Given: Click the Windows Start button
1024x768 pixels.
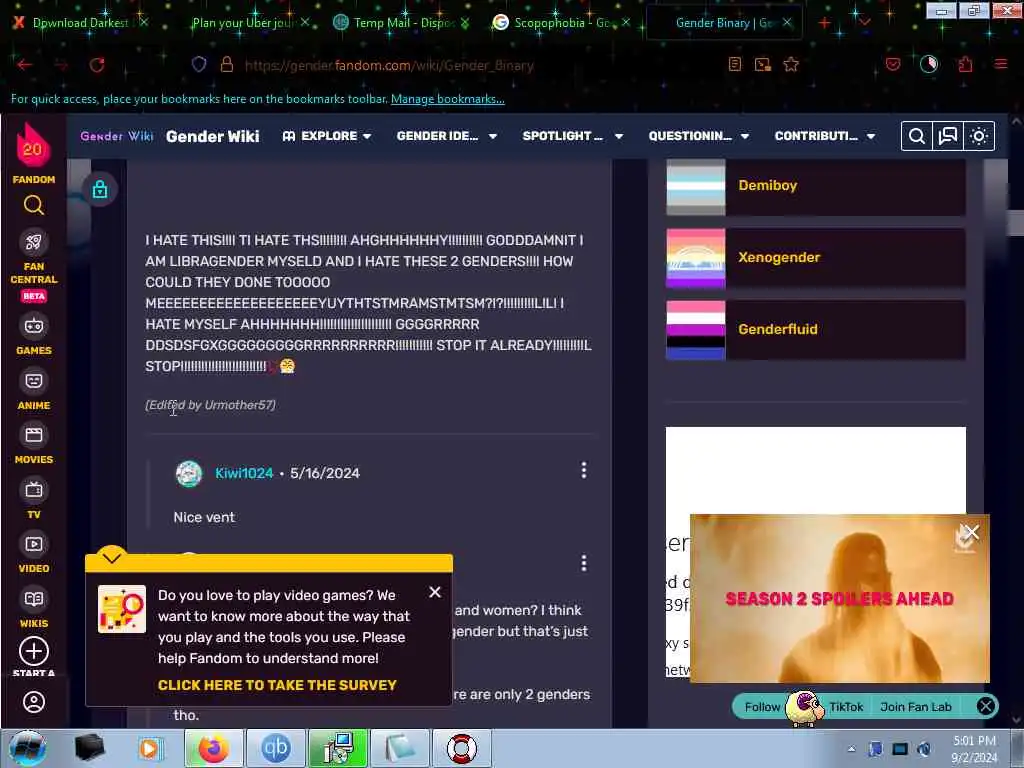Looking at the screenshot, I should tap(28, 748).
